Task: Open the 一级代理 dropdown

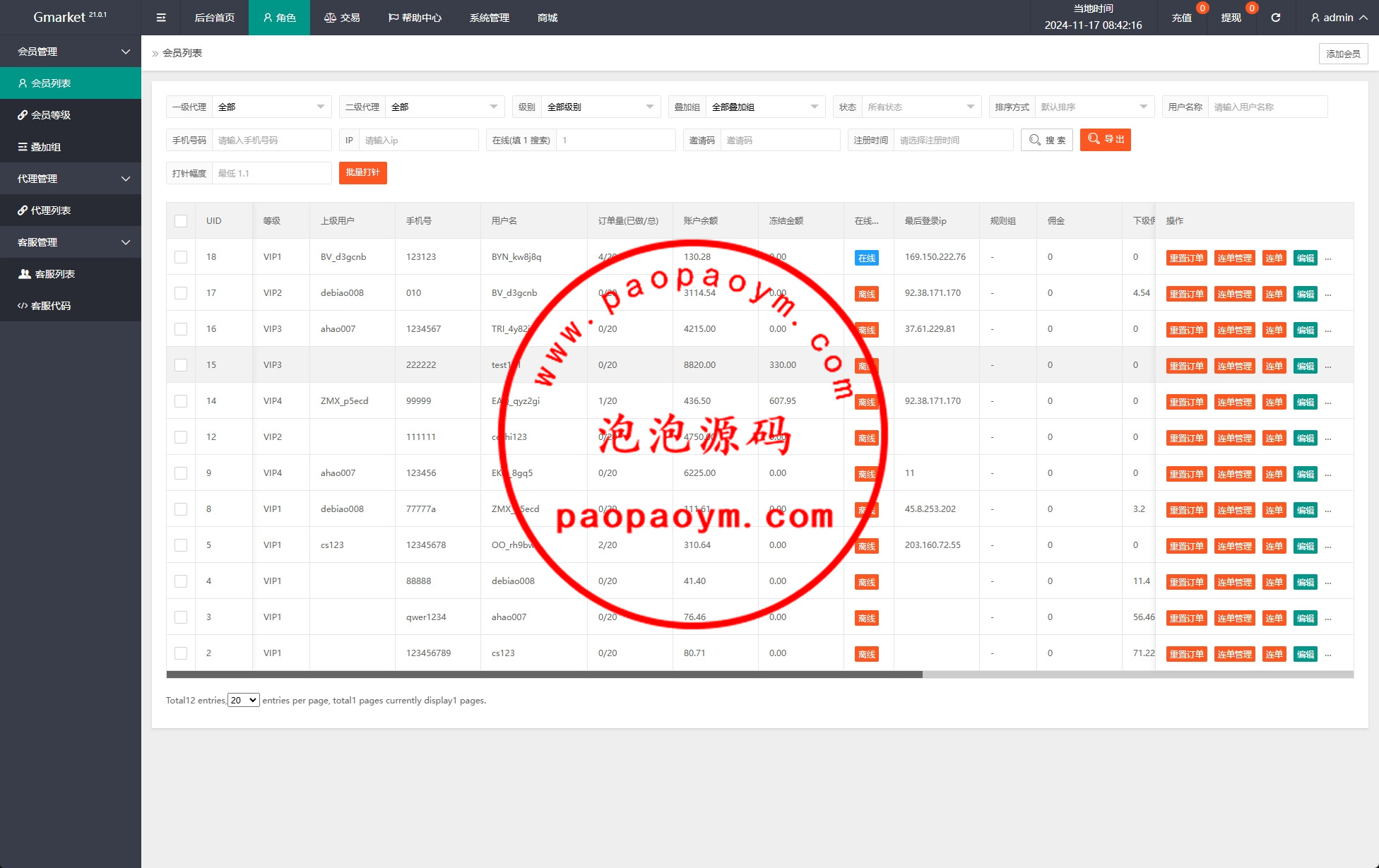Action: coord(272,107)
